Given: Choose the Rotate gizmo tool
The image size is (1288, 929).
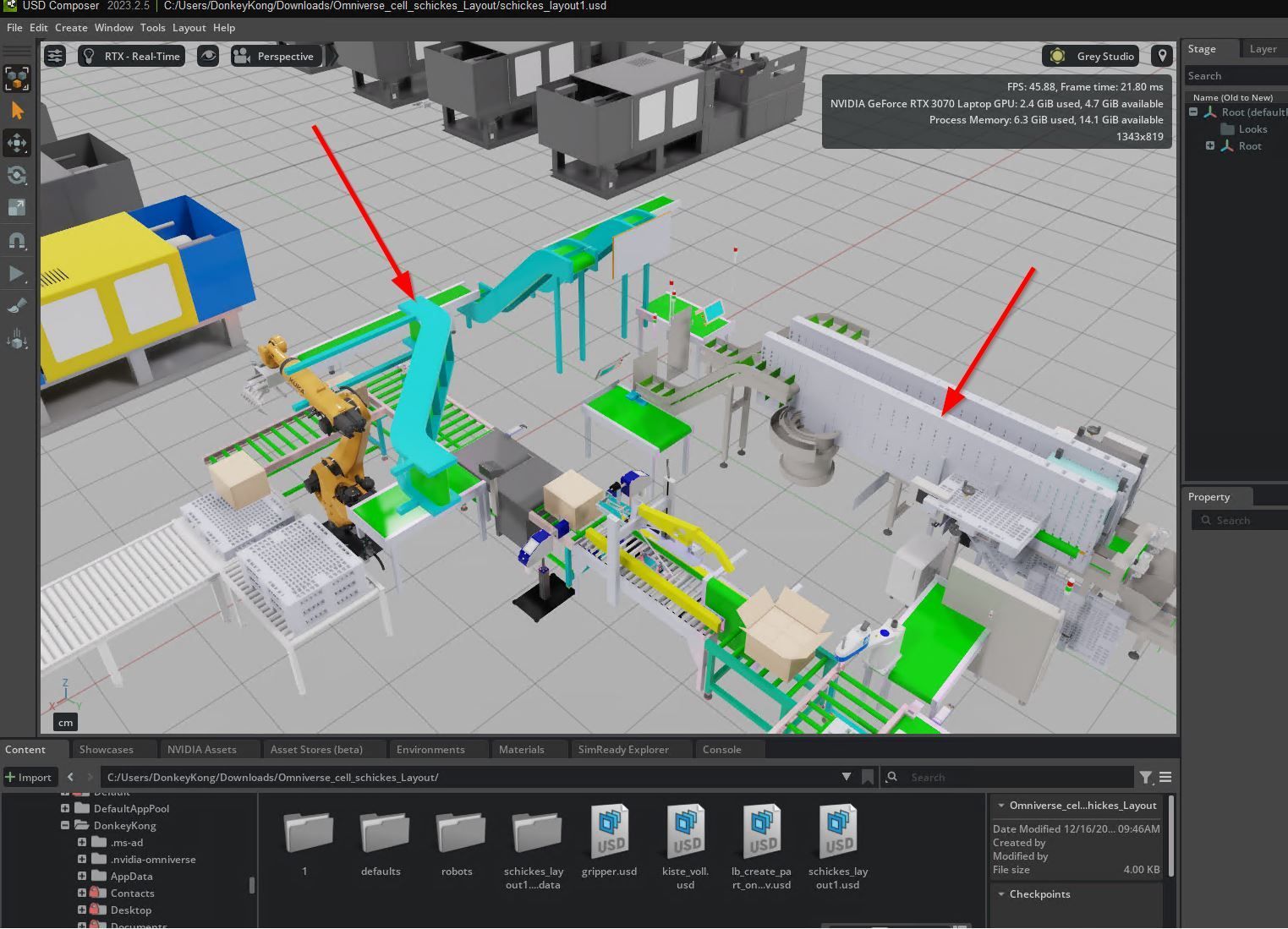Looking at the screenshot, I should pyautogui.click(x=17, y=175).
